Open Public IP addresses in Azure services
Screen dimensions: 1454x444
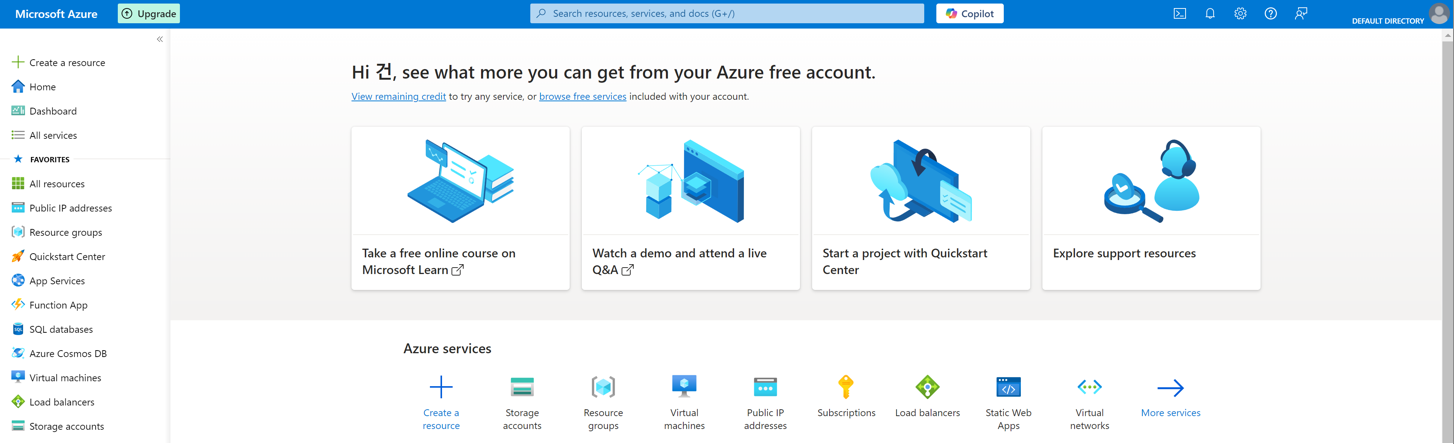click(x=765, y=403)
